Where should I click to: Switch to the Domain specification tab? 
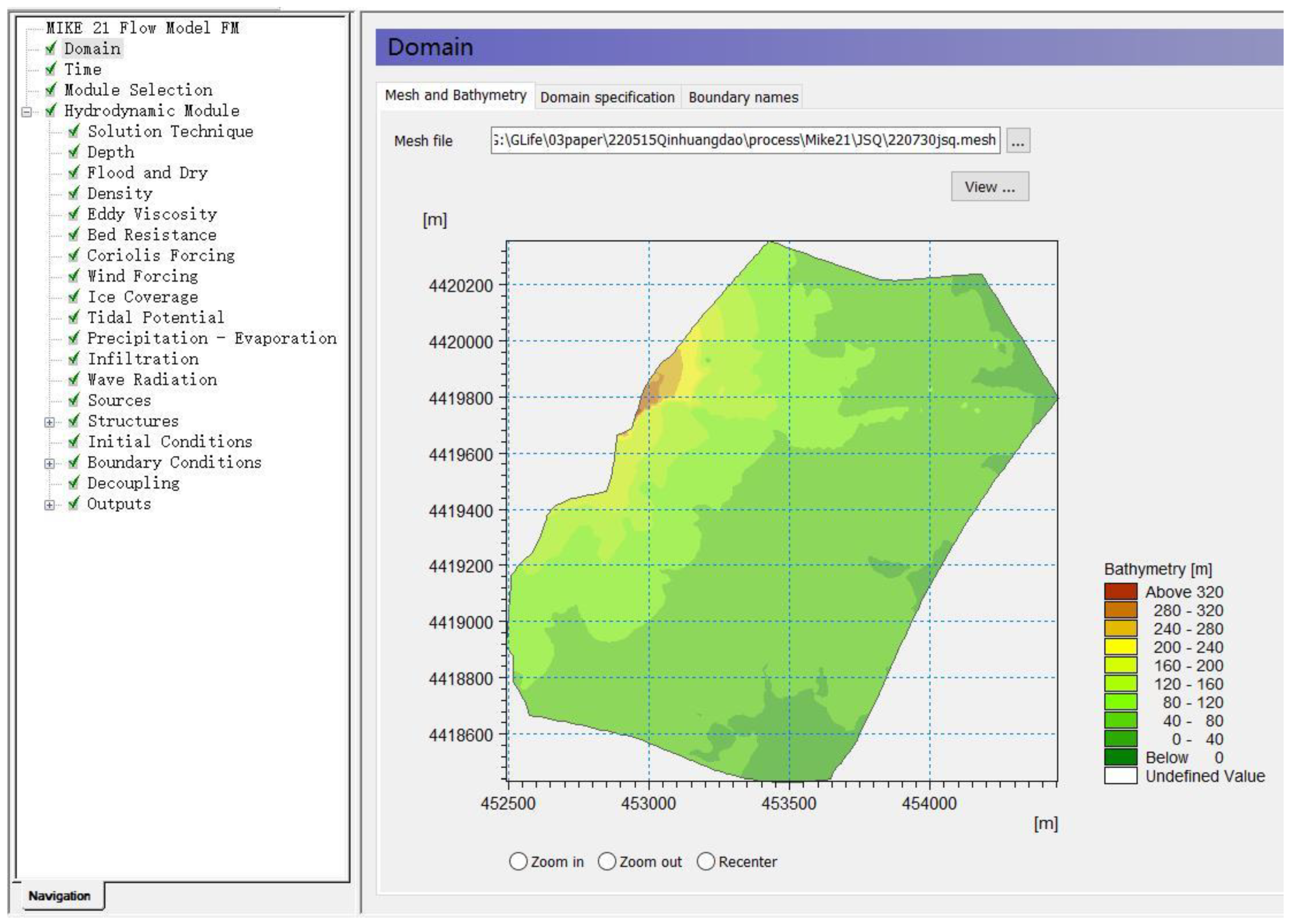click(x=607, y=97)
